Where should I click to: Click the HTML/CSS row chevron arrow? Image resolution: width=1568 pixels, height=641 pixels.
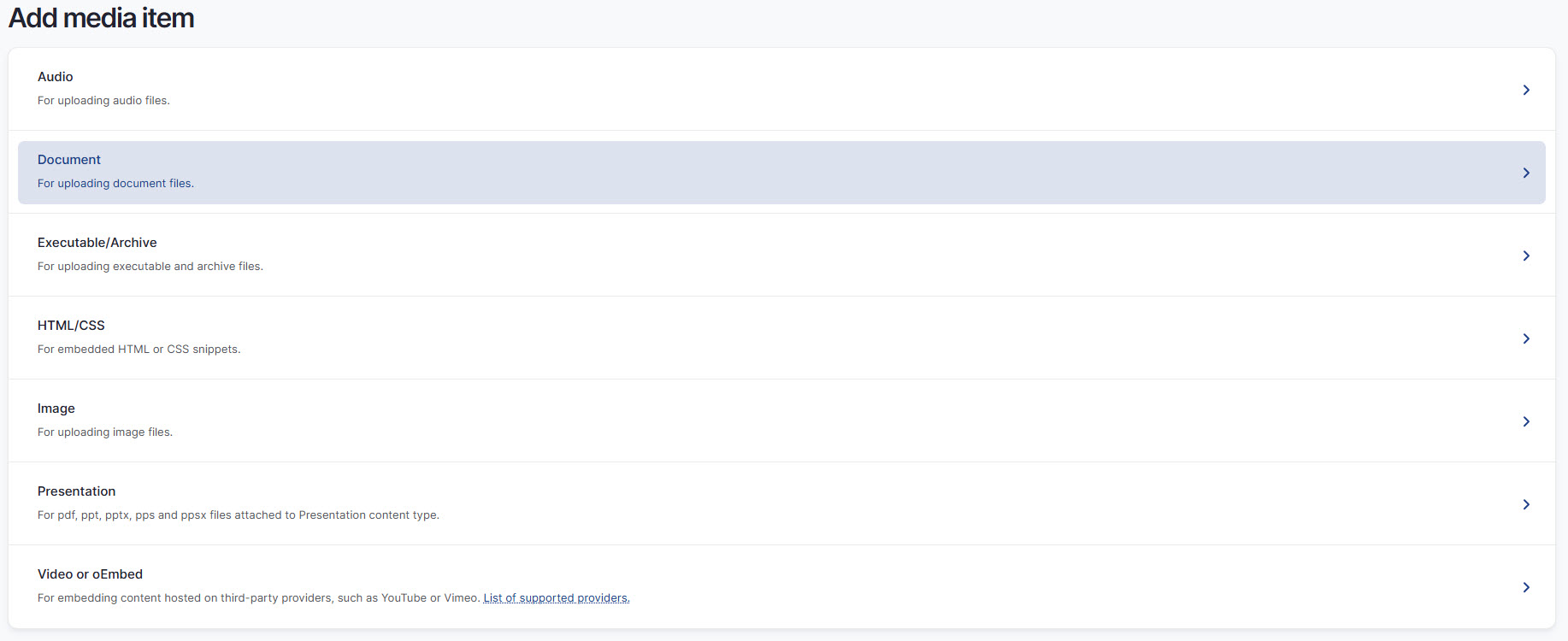pos(1526,338)
